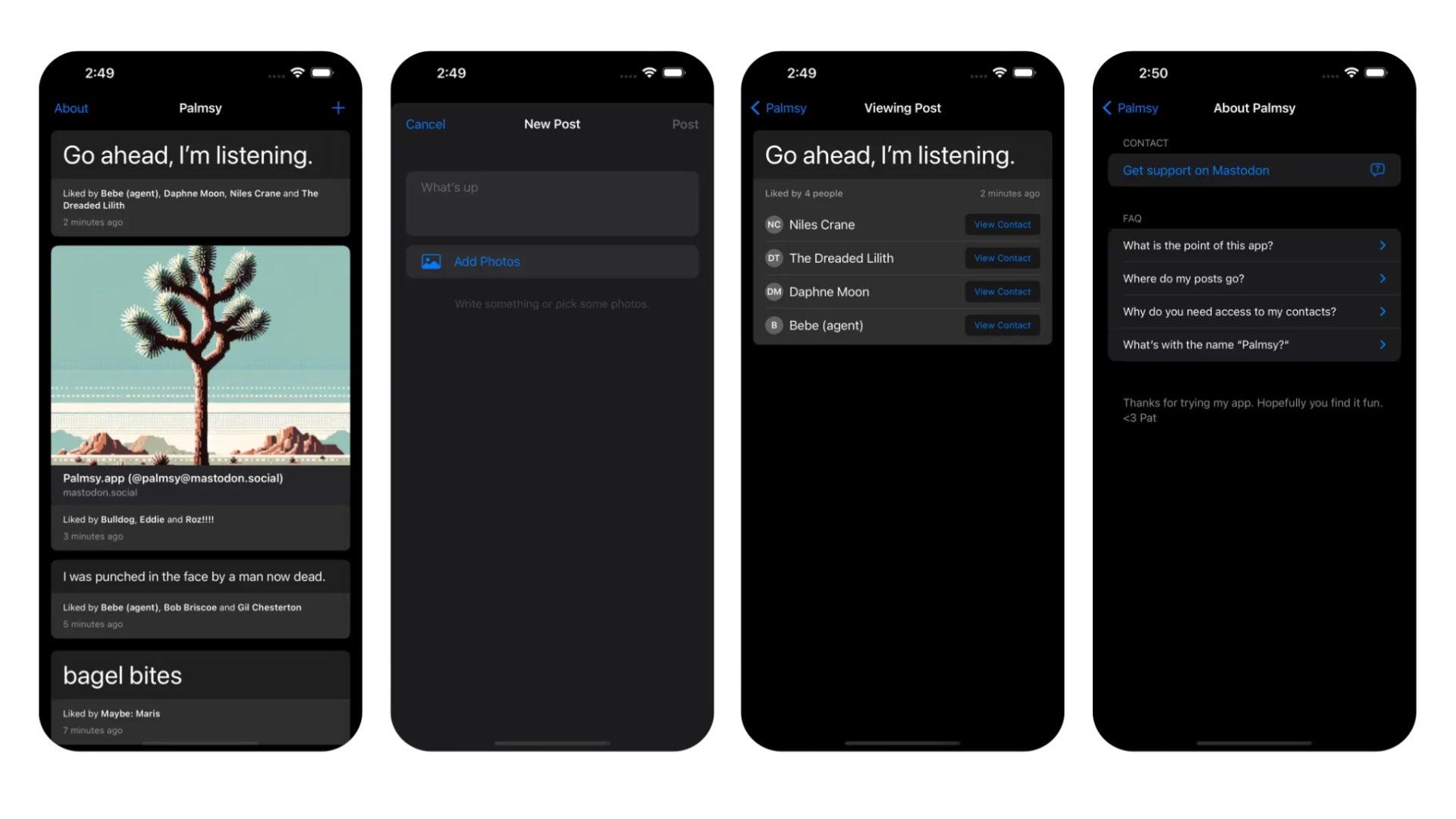The height and width of the screenshot is (819, 1456).
Task: Tap Cancel on New Post screen
Action: tap(425, 123)
